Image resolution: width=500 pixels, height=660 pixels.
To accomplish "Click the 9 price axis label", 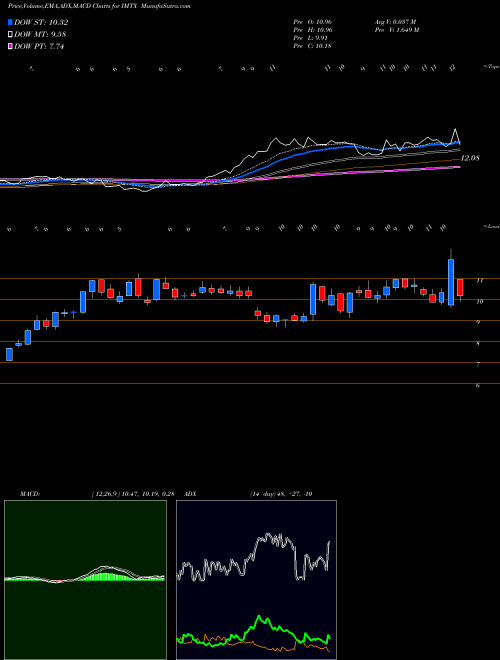I will point(478,322).
